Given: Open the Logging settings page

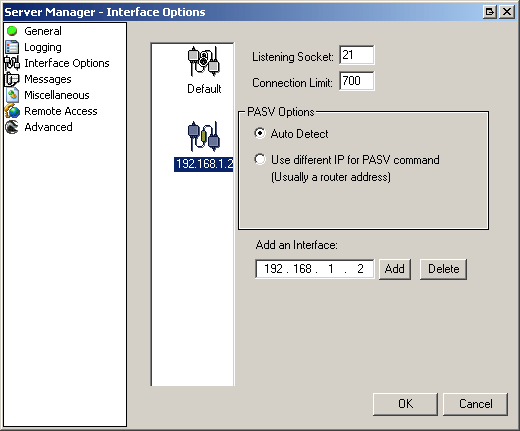Looking at the screenshot, I should [43, 47].
